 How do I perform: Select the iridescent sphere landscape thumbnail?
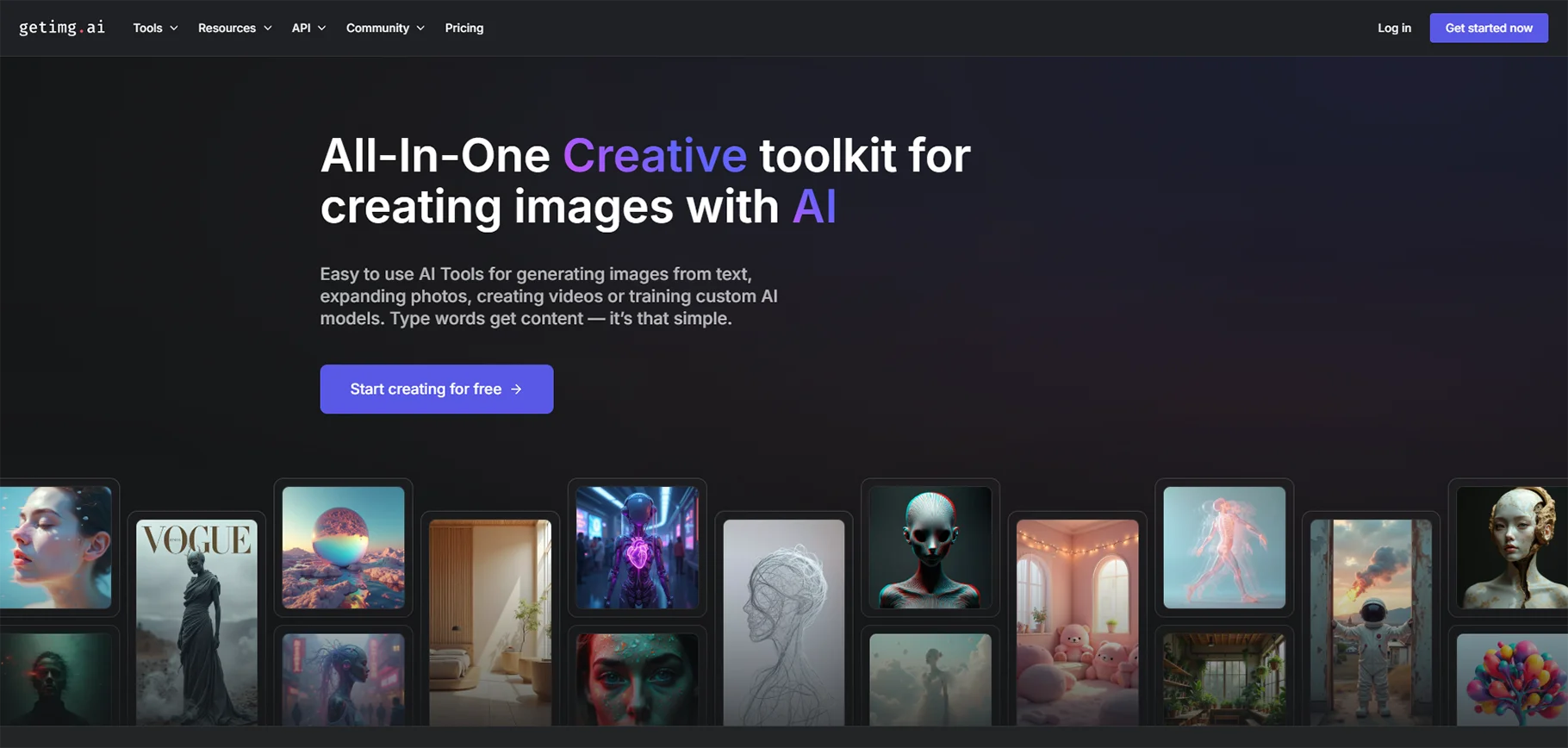click(x=343, y=547)
